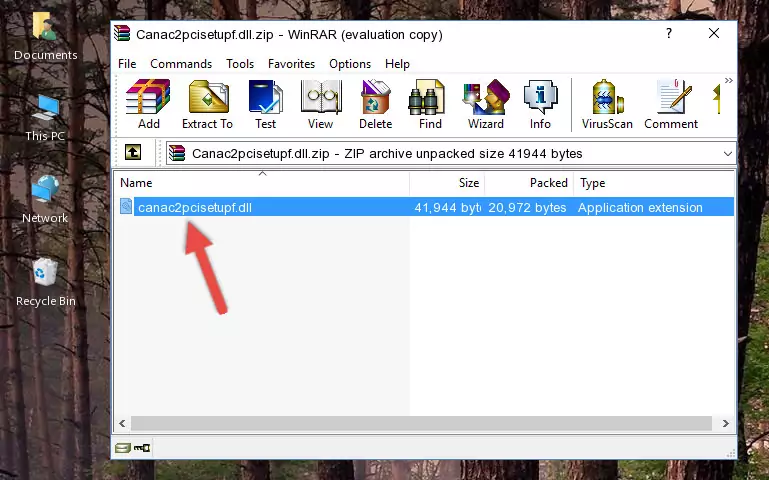Sort files by Size column
This screenshot has height=480, width=769.
click(x=447, y=183)
